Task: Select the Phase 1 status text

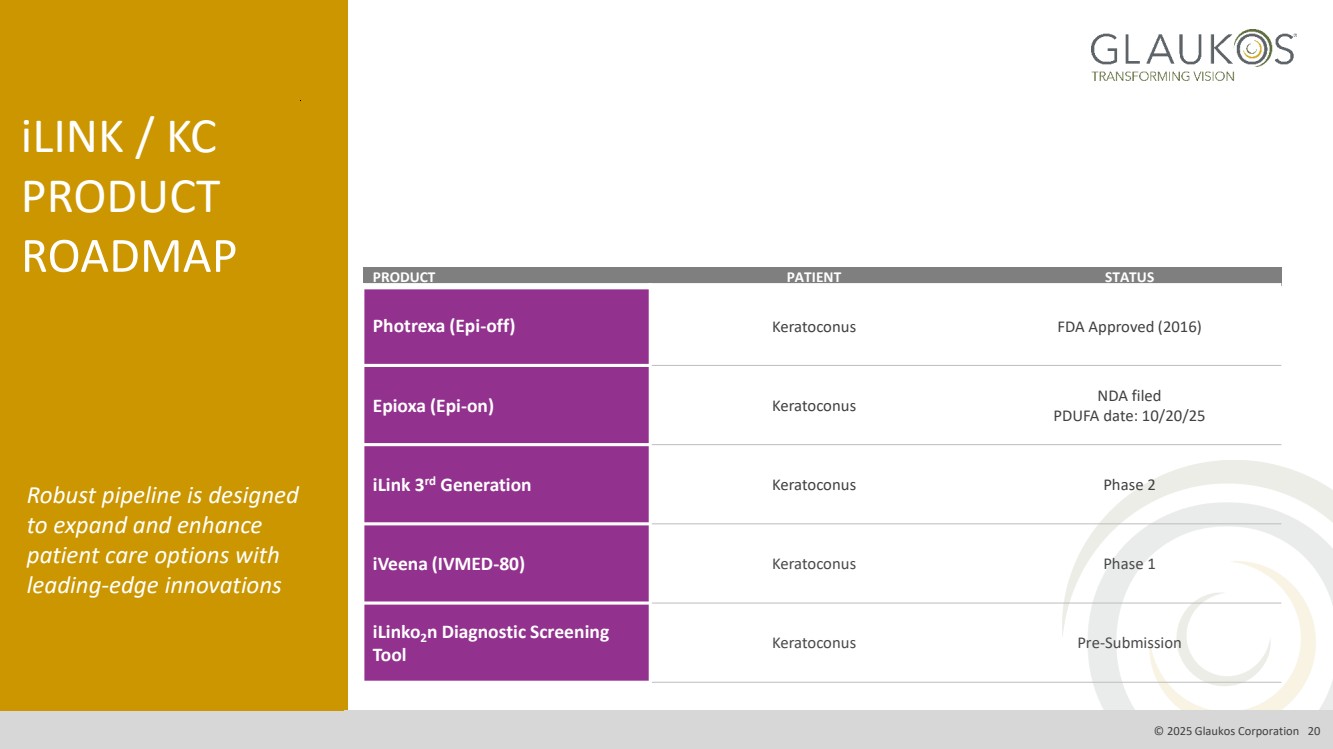Action: 1129,564
